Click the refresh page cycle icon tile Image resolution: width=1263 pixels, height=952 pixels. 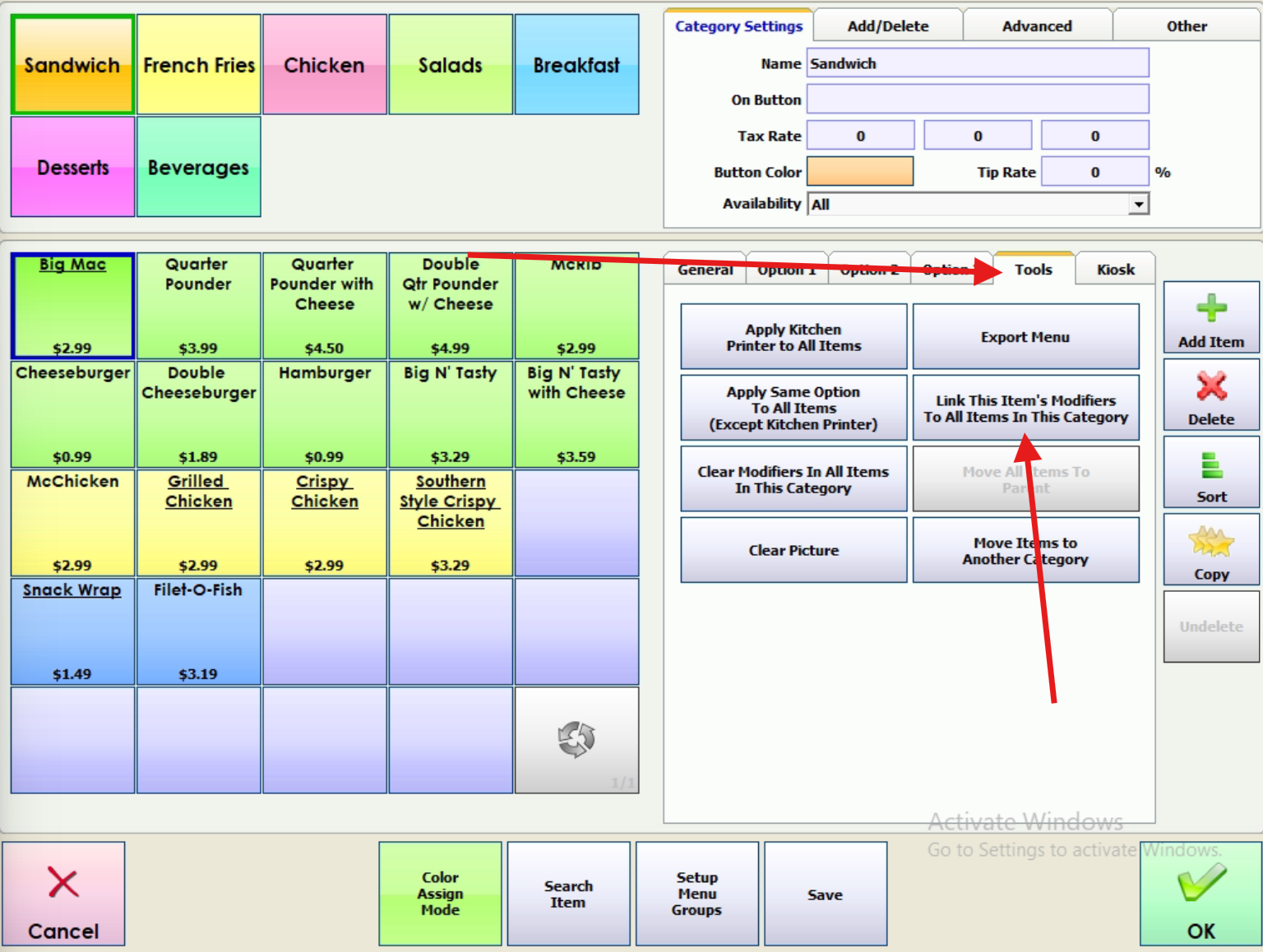tap(576, 740)
